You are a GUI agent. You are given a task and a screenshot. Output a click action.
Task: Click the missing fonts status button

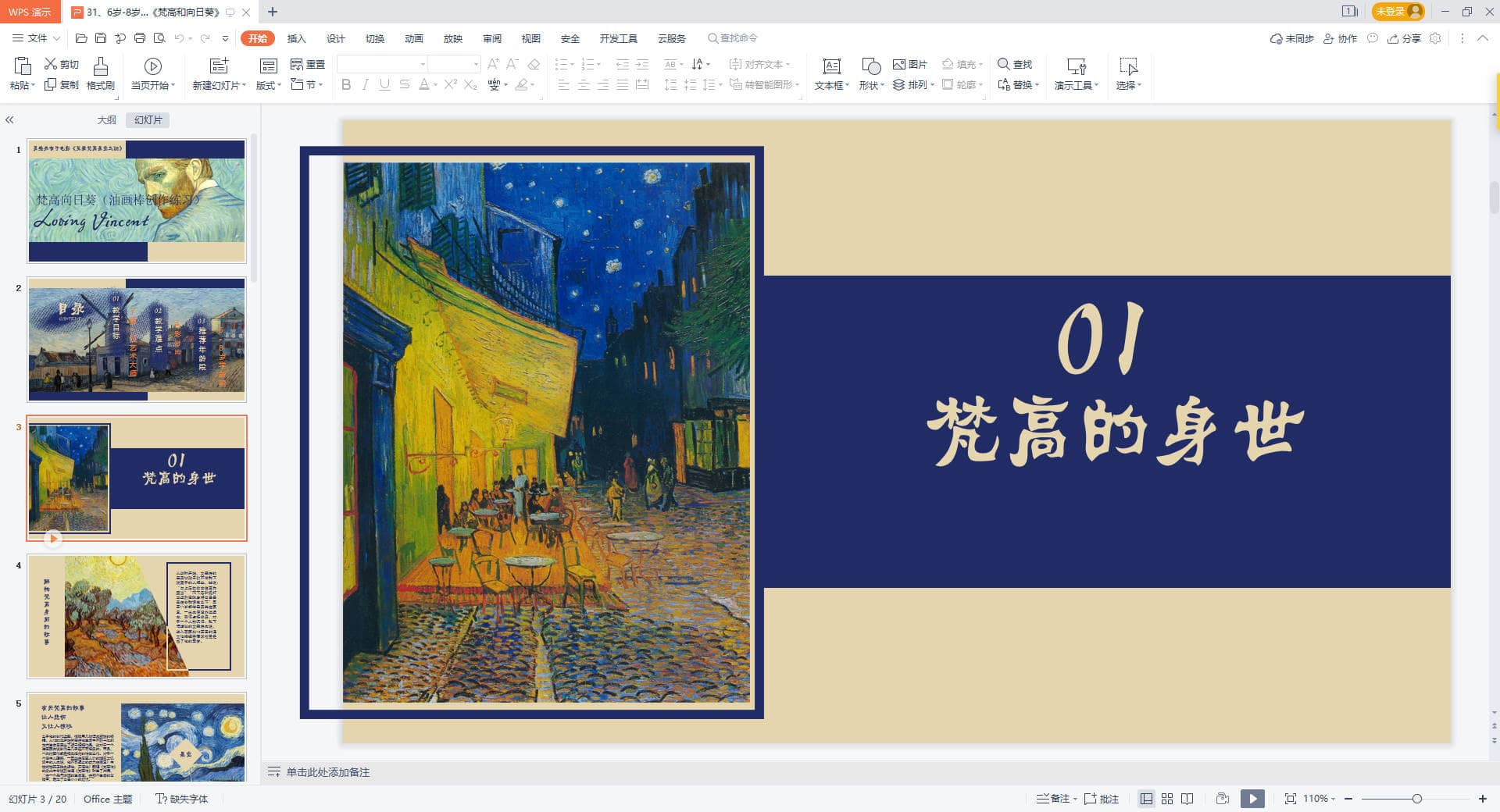[x=181, y=799]
